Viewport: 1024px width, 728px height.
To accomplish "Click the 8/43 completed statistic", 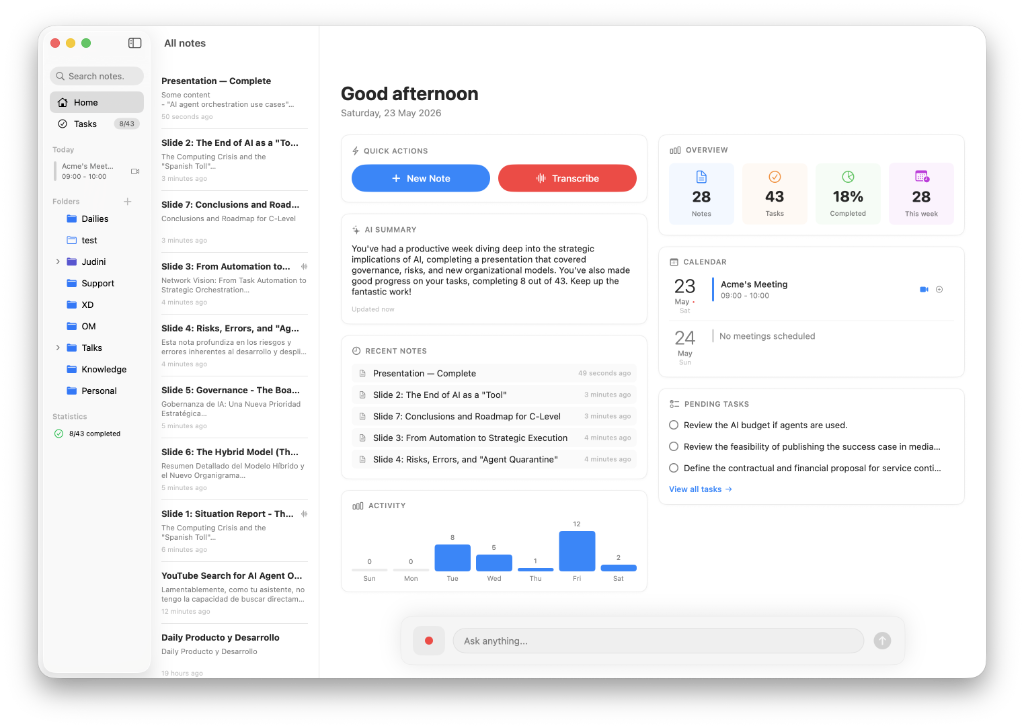I will [95, 434].
